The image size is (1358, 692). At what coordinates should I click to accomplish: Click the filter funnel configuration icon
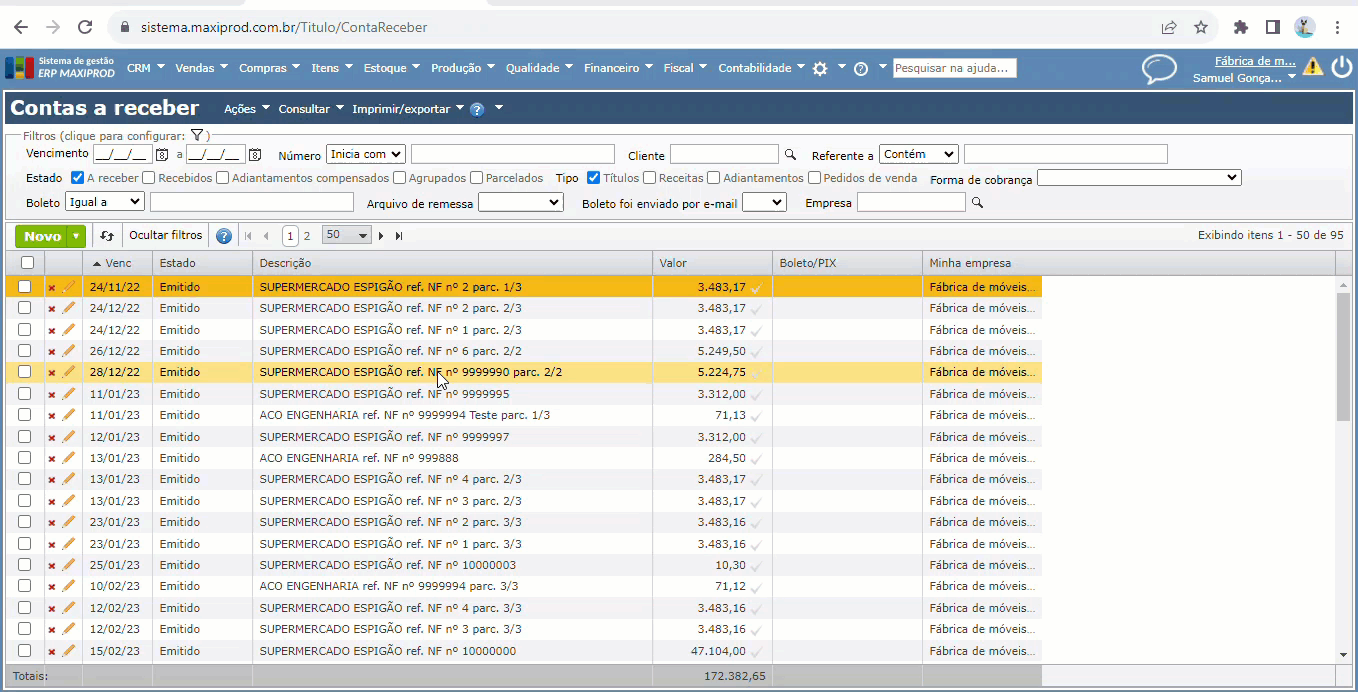pyautogui.click(x=197, y=136)
